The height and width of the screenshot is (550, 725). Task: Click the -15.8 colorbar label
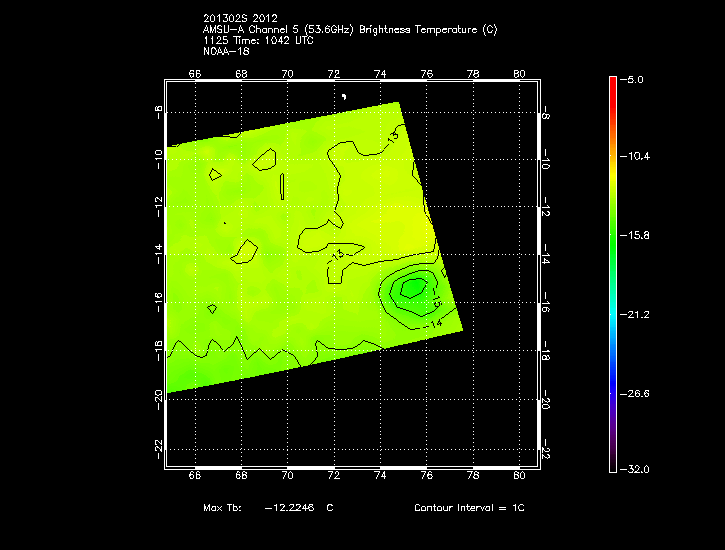click(x=638, y=236)
